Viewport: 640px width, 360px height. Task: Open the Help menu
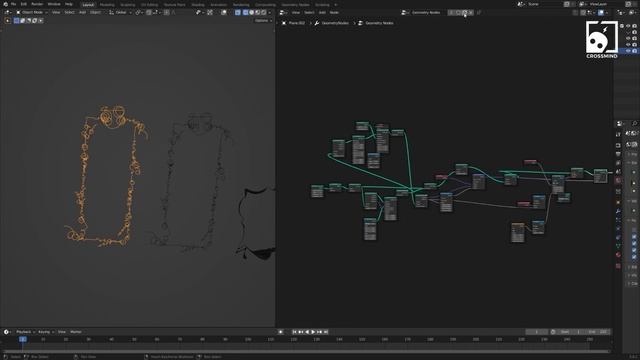(x=69, y=4)
